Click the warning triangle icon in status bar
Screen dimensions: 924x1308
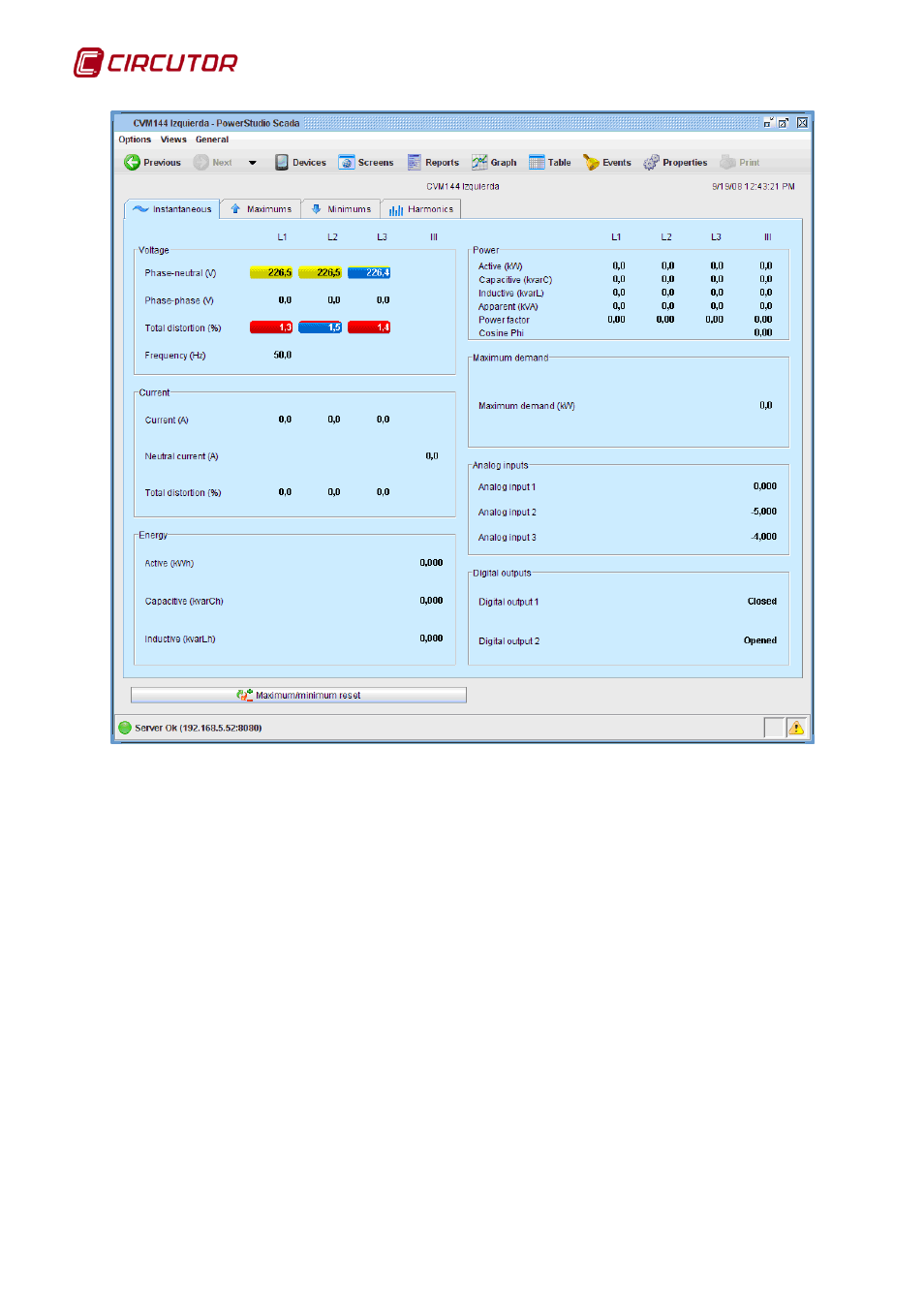tap(797, 728)
